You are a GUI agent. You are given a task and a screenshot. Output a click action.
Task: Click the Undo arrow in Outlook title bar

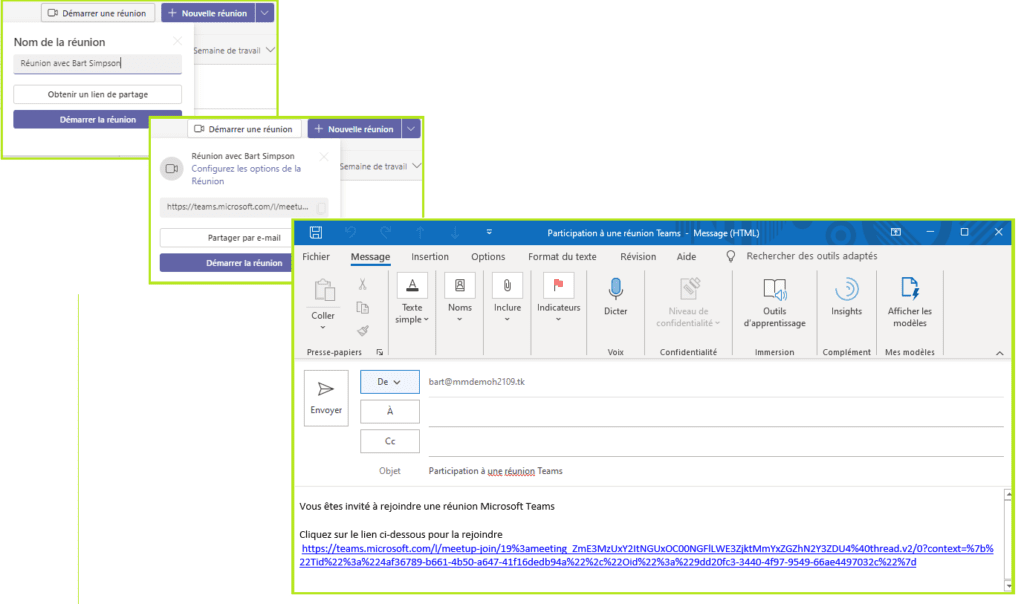coord(351,232)
